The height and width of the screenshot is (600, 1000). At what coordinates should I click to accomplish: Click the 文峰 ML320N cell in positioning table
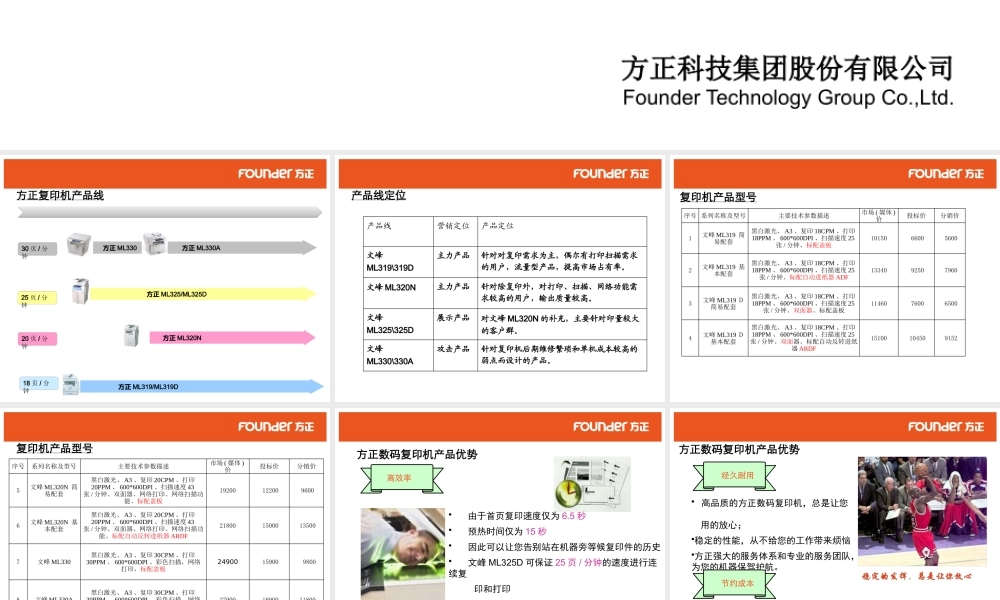[x=398, y=293]
